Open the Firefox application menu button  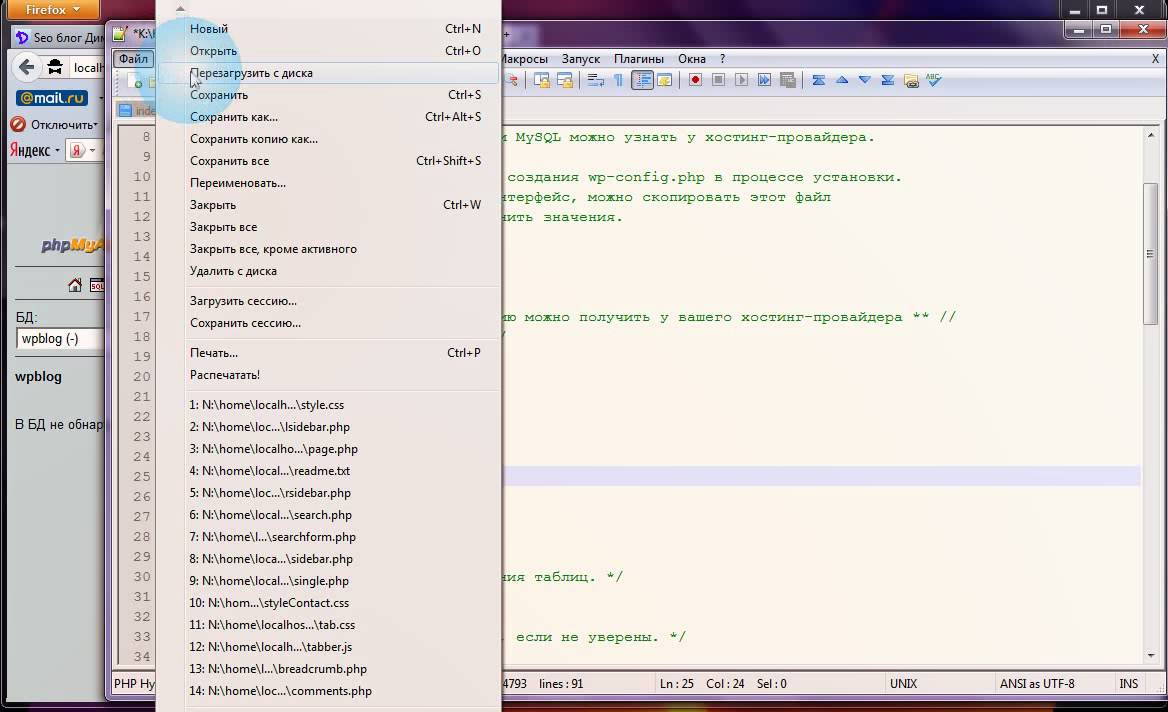click(52, 10)
